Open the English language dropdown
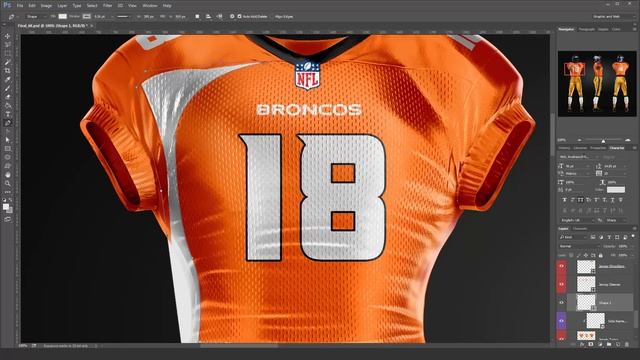Screen dimensions: 640x360 pyautogui.click(x=577, y=220)
